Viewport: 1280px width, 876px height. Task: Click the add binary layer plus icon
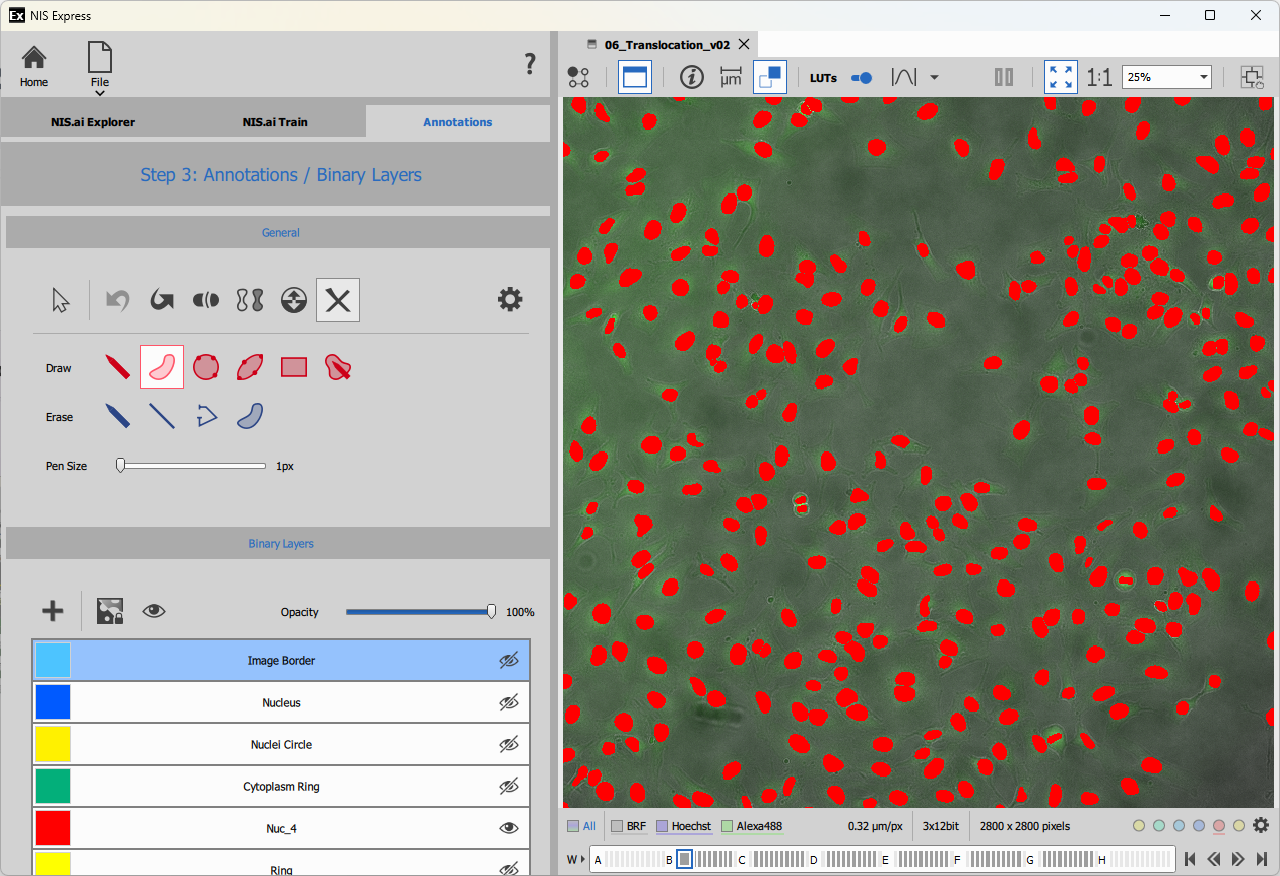[x=53, y=611]
